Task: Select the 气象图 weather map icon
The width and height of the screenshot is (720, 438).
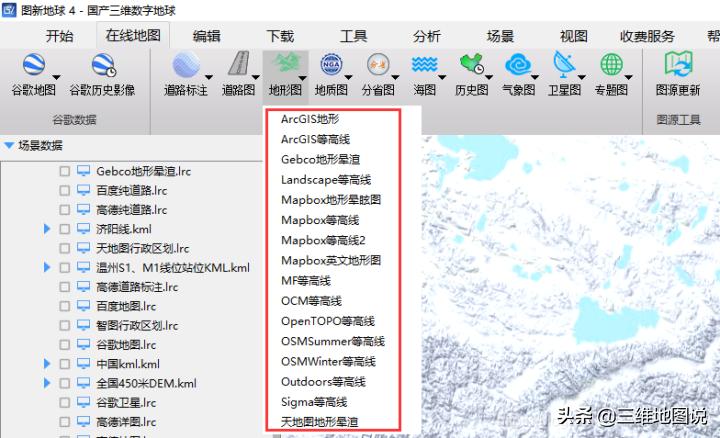Action: click(518, 65)
